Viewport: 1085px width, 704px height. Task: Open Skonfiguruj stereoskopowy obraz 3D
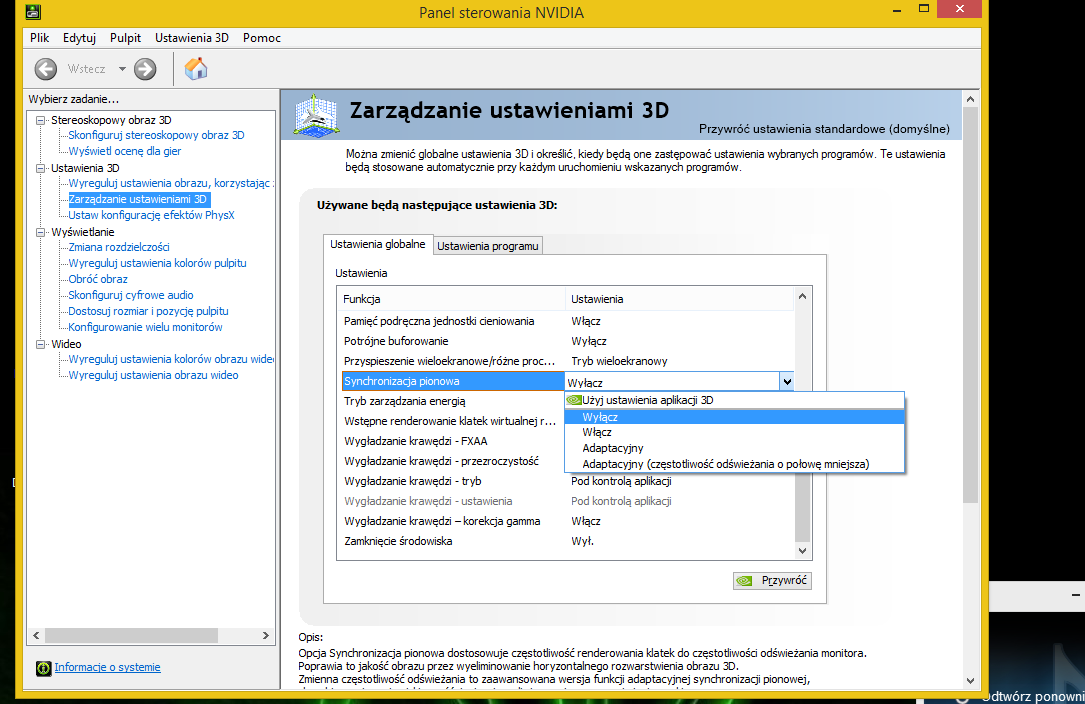click(156, 135)
